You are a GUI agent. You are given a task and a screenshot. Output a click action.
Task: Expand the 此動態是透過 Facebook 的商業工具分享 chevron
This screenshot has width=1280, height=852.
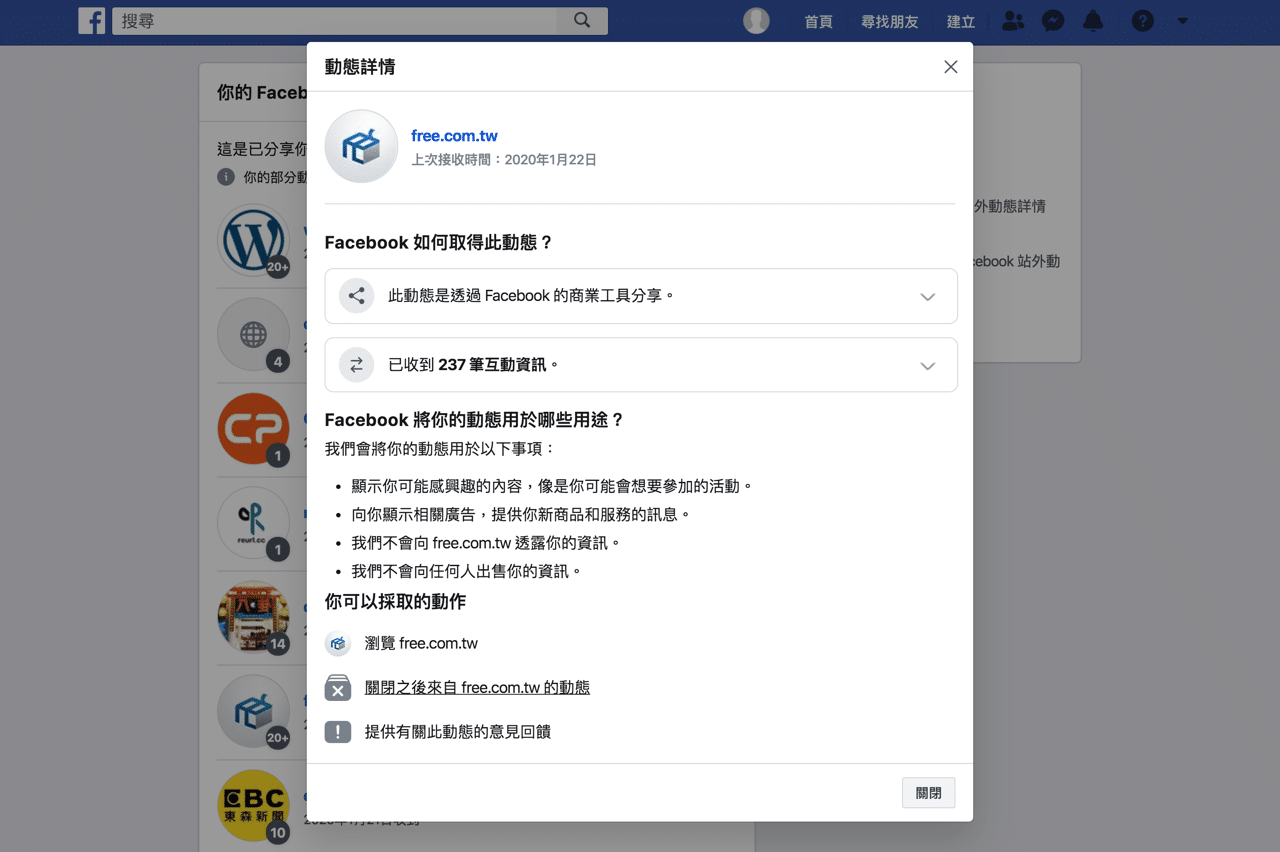point(927,297)
